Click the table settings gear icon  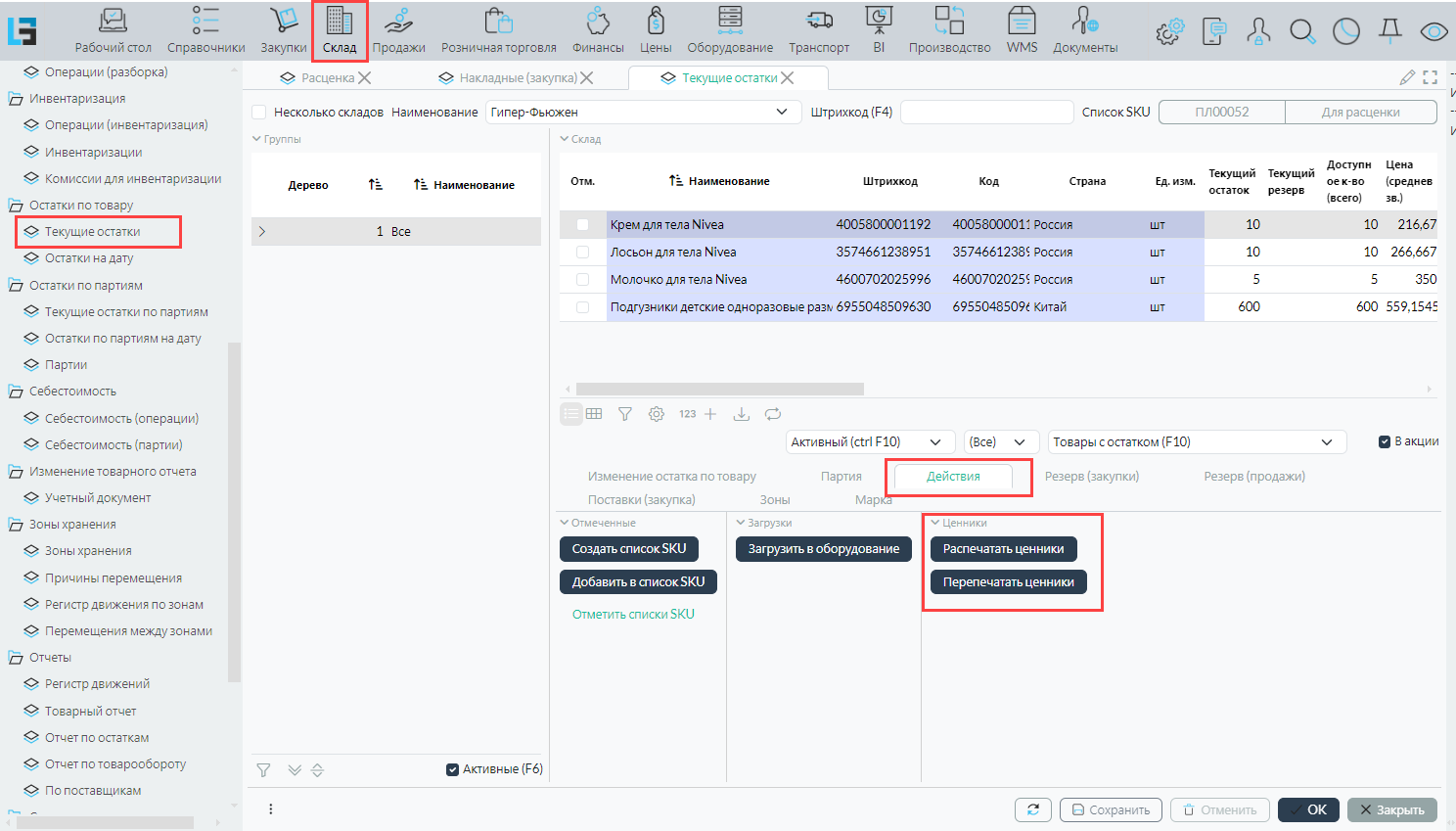(657, 414)
